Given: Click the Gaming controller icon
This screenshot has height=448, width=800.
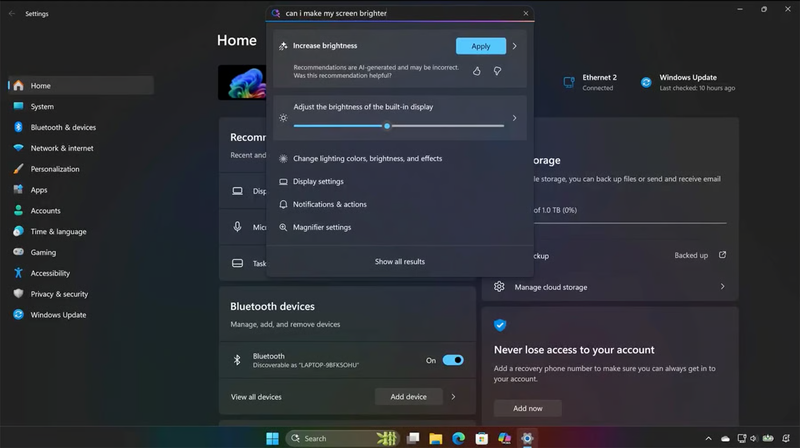Looking at the screenshot, I should click(x=18, y=252).
